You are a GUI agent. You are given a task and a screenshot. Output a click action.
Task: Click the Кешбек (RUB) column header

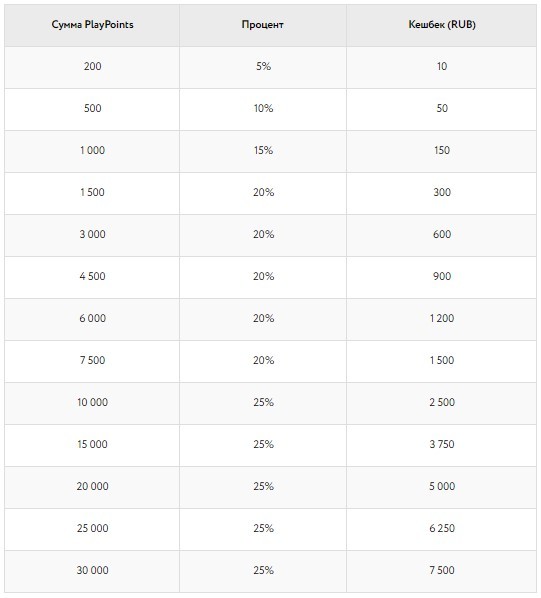442,25
